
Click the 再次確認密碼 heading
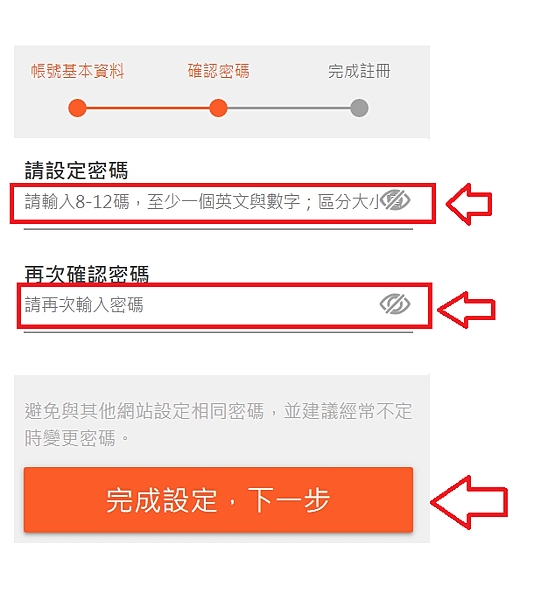pyautogui.click(x=87, y=274)
